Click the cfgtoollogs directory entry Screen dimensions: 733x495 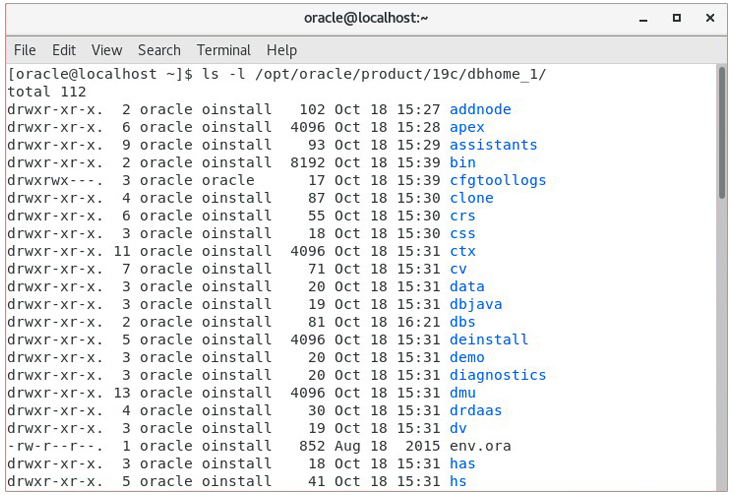point(497,180)
